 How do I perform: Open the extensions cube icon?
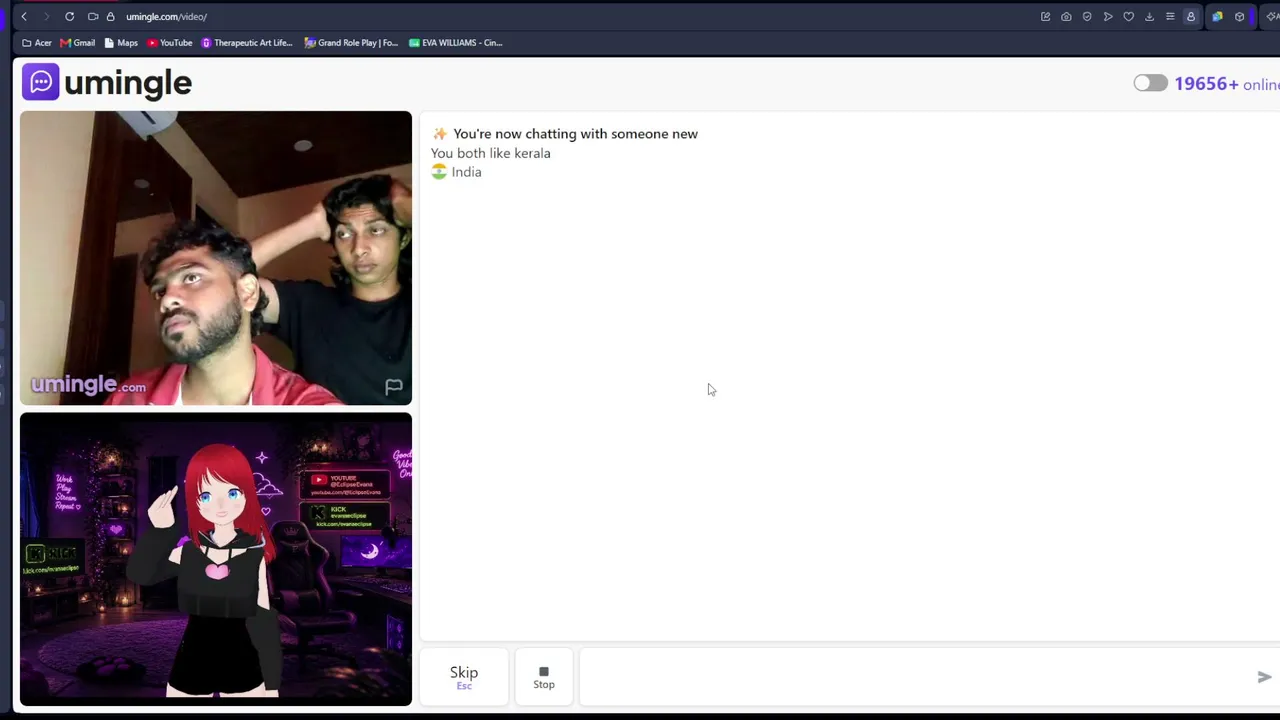1239,17
